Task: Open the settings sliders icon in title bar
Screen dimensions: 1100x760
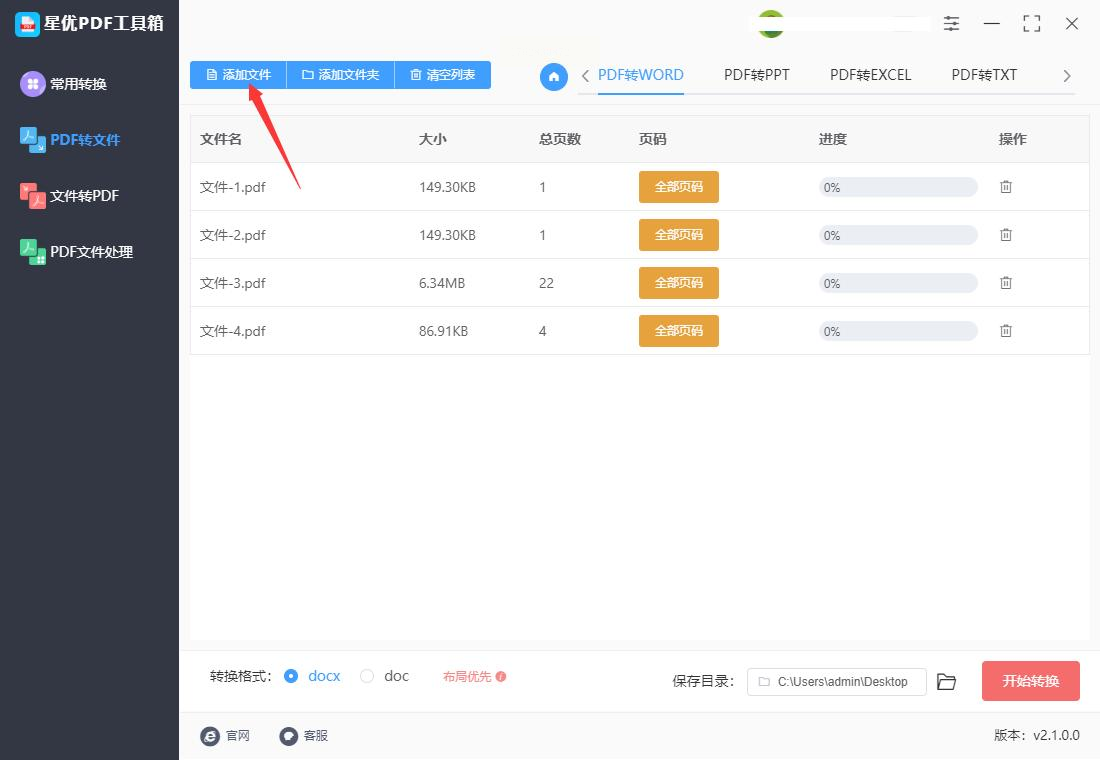Action: point(951,23)
